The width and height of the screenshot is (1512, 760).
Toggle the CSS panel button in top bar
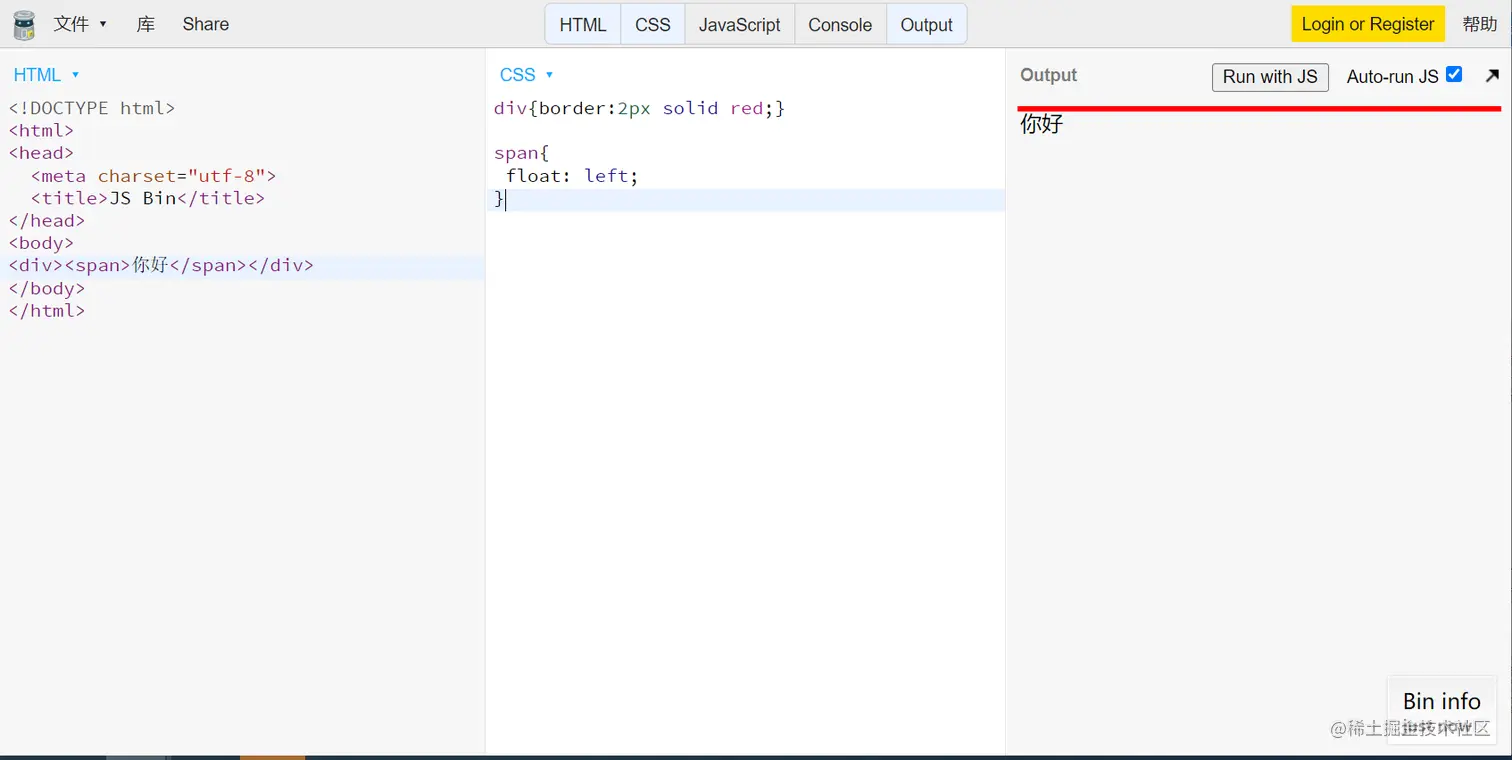653,24
